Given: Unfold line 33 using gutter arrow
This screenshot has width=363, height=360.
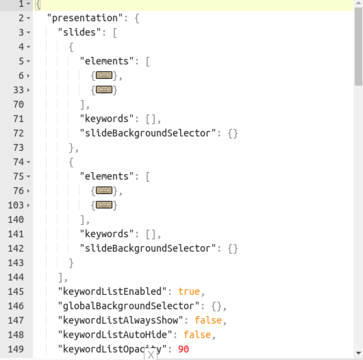Looking at the screenshot, I should 28,90.
